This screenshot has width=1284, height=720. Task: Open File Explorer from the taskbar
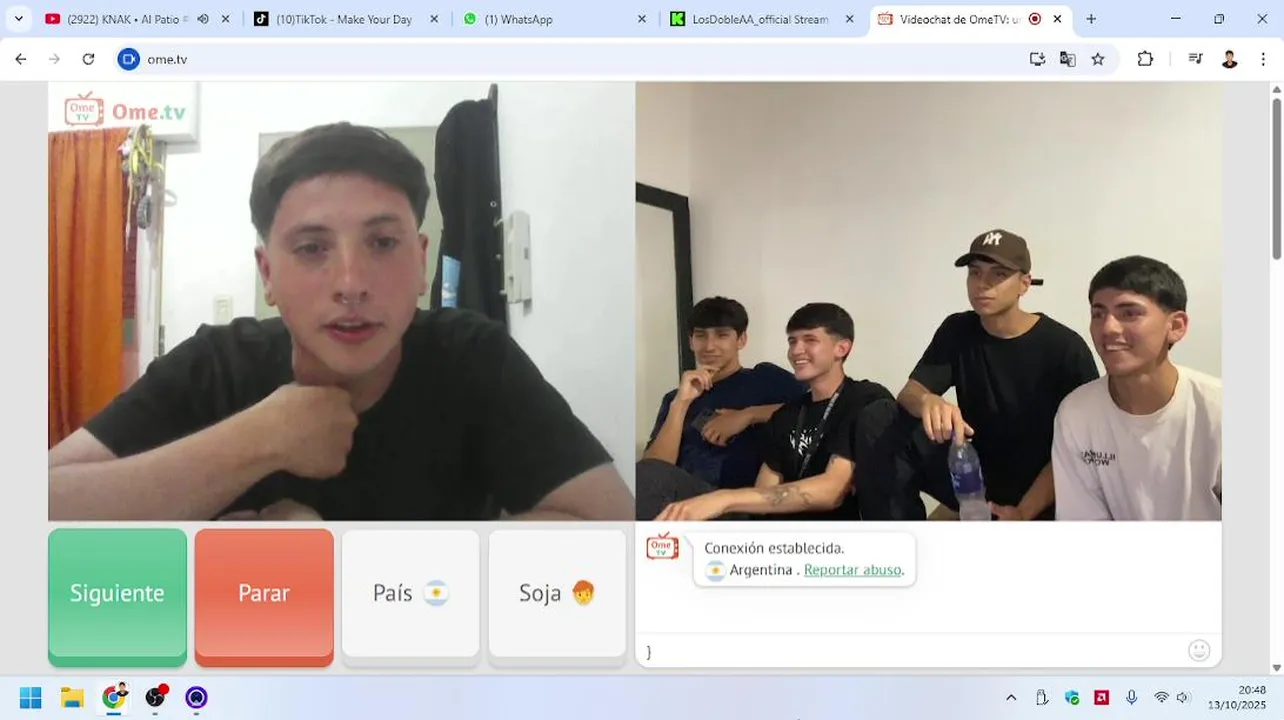(72, 697)
